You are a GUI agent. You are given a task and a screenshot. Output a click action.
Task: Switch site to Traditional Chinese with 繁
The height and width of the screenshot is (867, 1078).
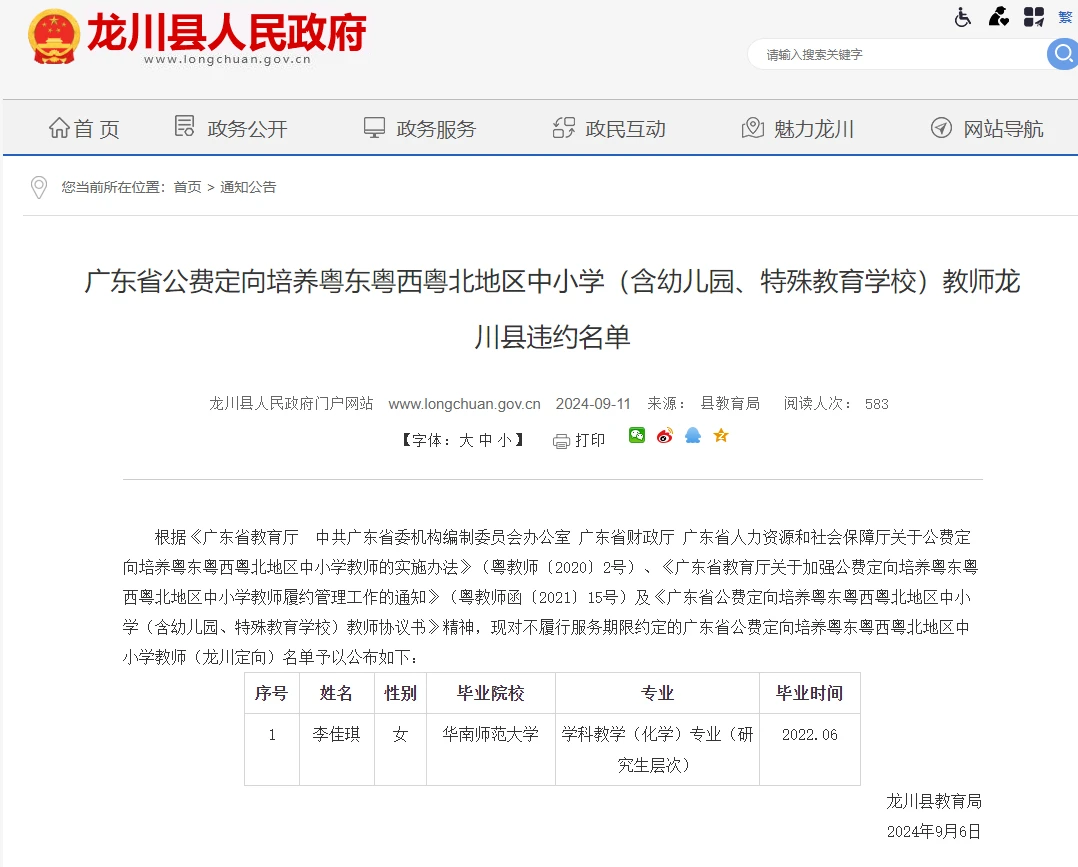[x=1064, y=16]
